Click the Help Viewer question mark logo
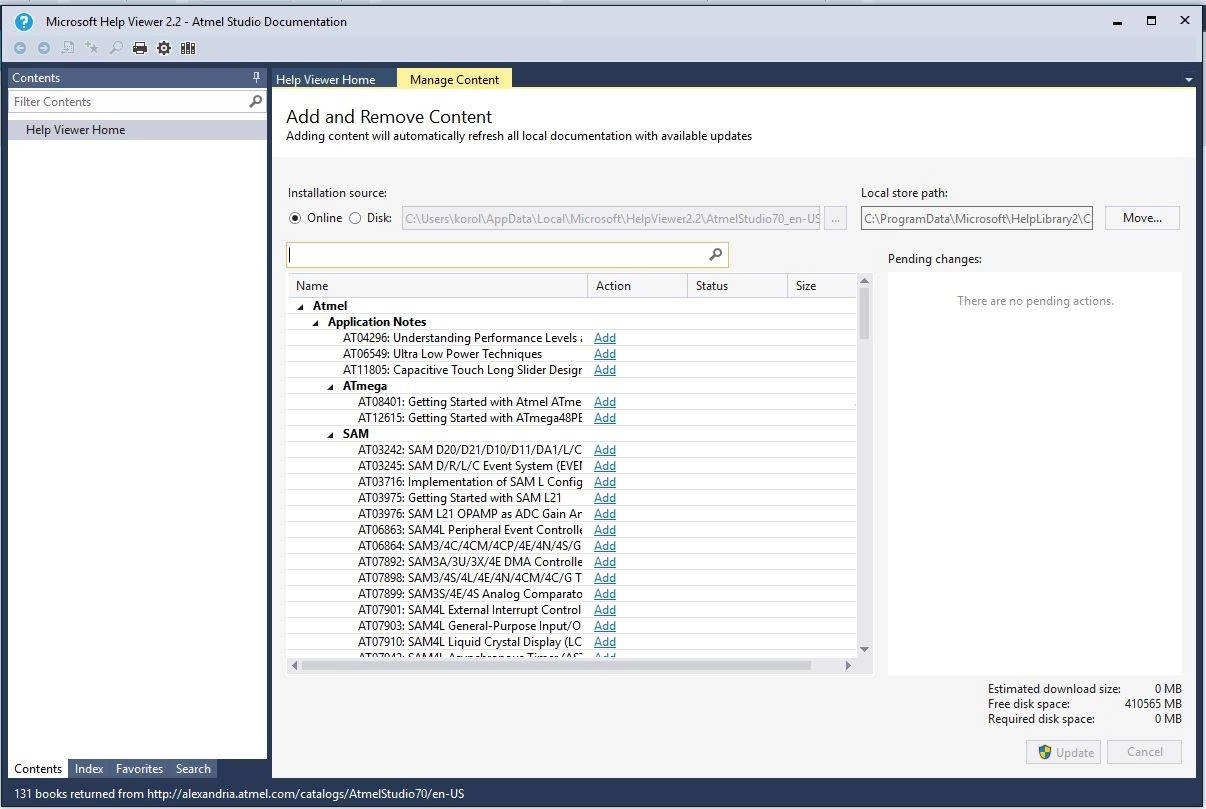This screenshot has width=1206, height=809. pyautogui.click(x=25, y=21)
